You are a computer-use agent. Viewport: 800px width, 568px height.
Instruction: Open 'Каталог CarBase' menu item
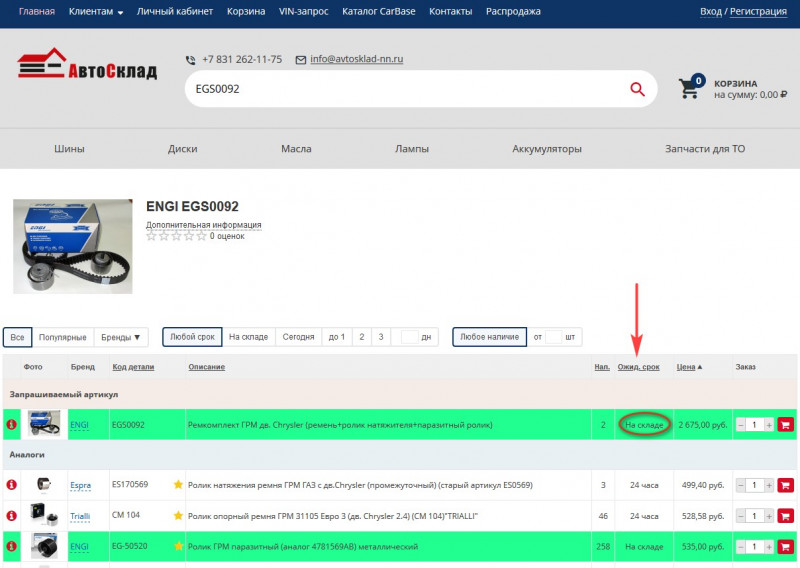click(379, 11)
